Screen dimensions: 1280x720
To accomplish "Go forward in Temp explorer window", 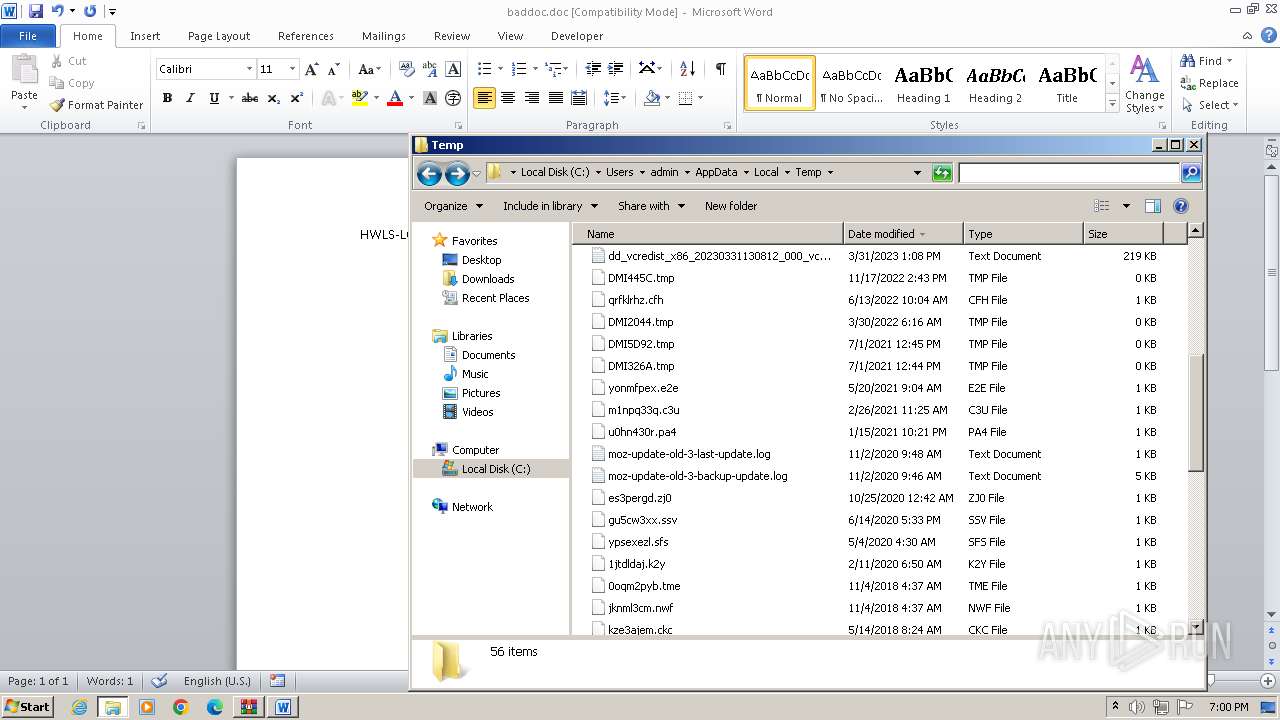I will (x=457, y=173).
